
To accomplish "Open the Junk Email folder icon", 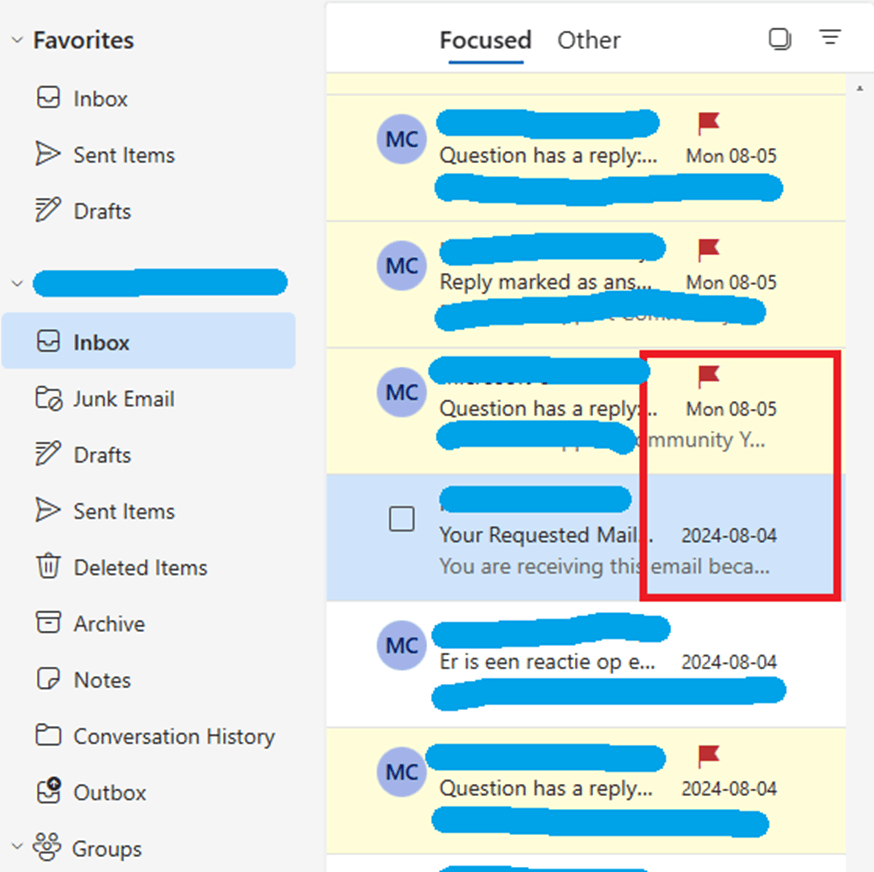I will pyautogui.click(x=48, y=399).
